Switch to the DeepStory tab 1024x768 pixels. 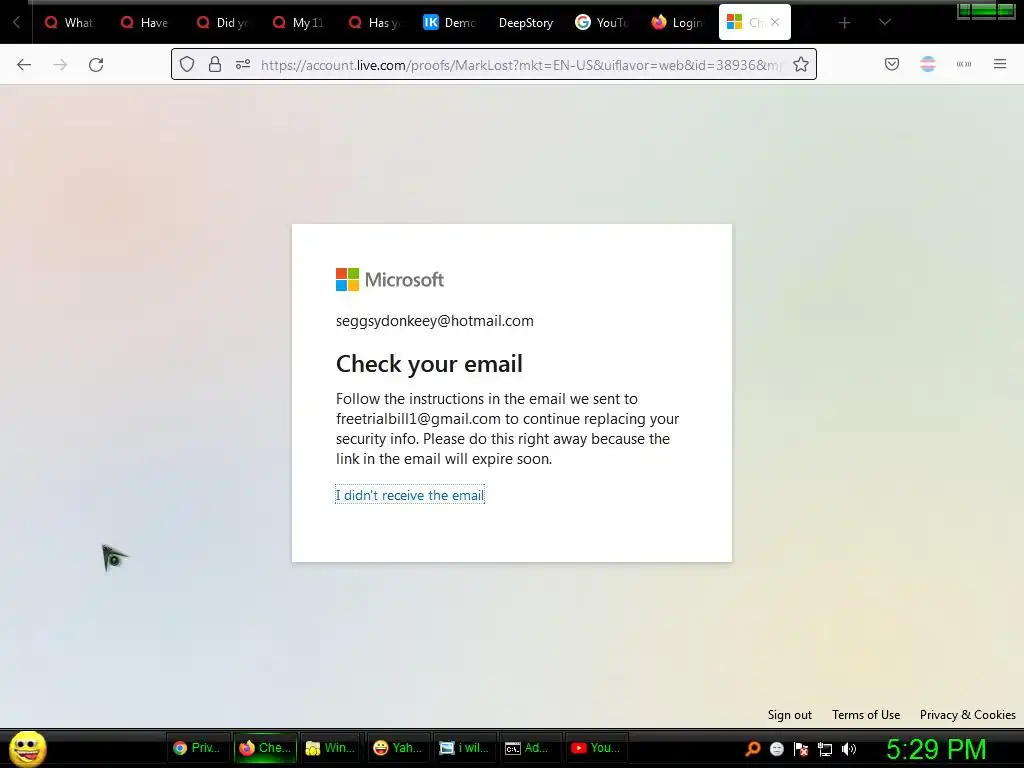pos(526,23)
